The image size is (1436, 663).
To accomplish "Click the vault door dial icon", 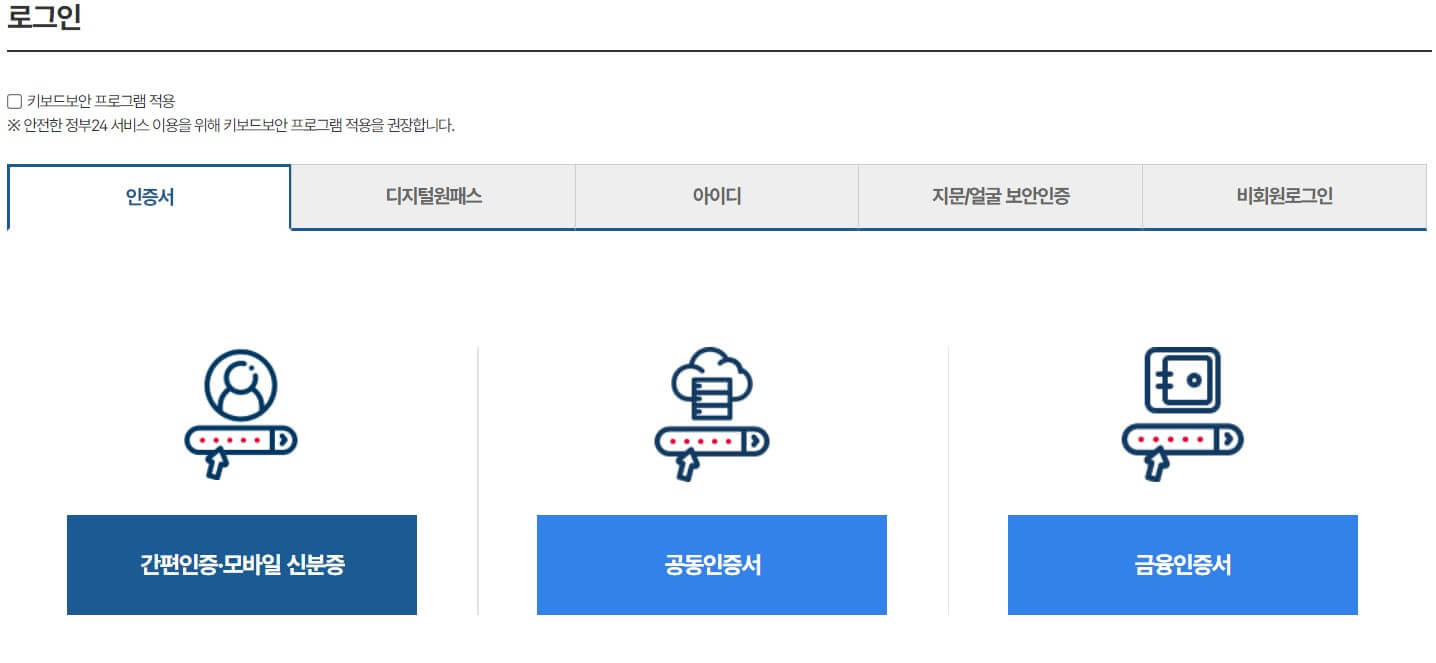I will [1196, 382].
